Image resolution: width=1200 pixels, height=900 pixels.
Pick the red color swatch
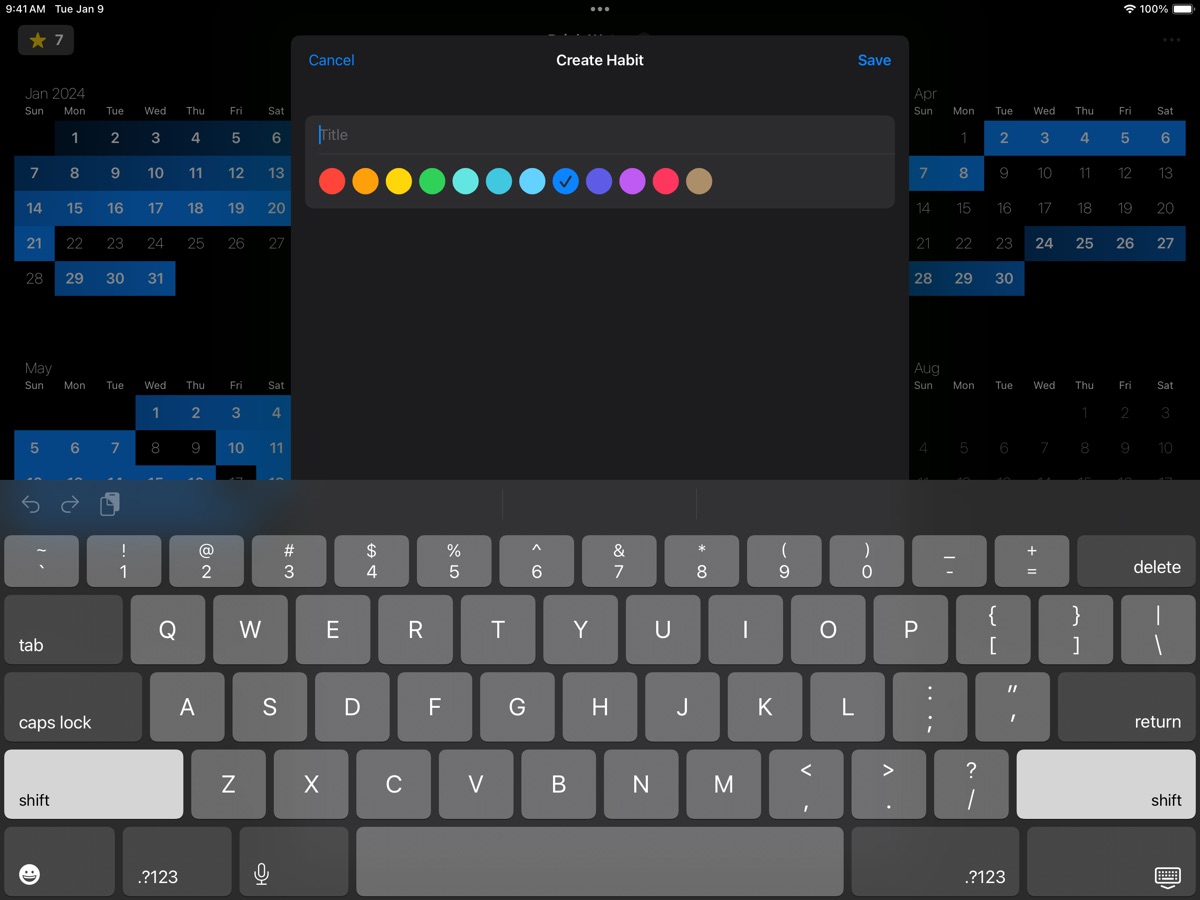(332, 181)
